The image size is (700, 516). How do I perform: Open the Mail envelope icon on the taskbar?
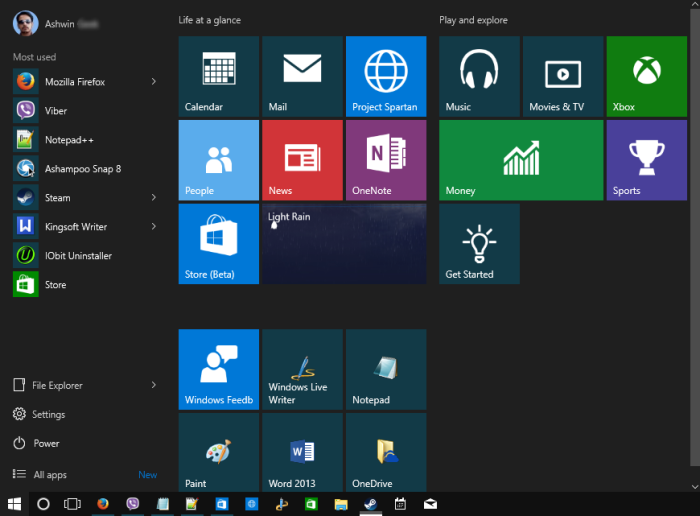[x=430, y=504]
